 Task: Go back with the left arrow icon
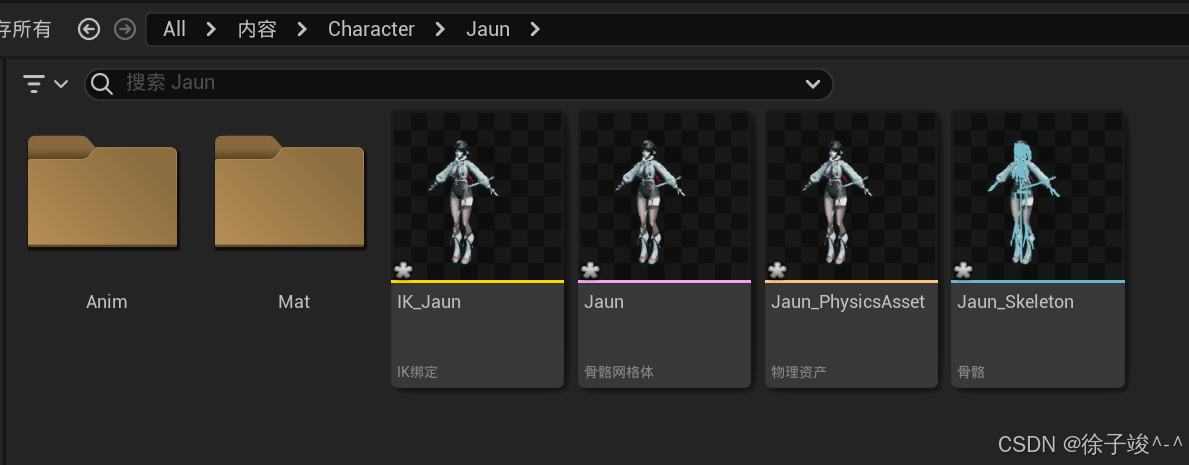click(x=89, y=30)
